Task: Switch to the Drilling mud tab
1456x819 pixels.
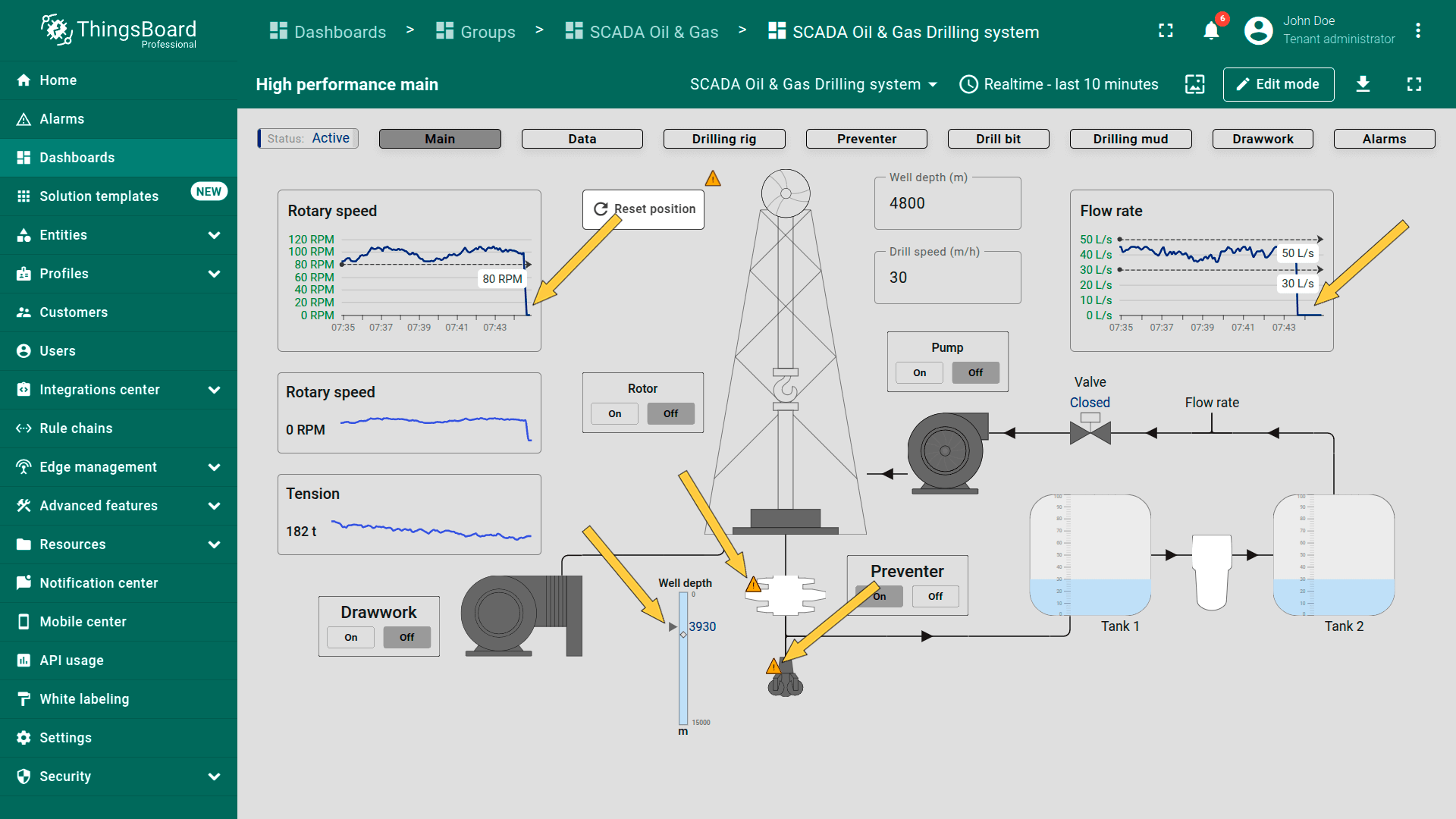Action: tap(1130, 139)
